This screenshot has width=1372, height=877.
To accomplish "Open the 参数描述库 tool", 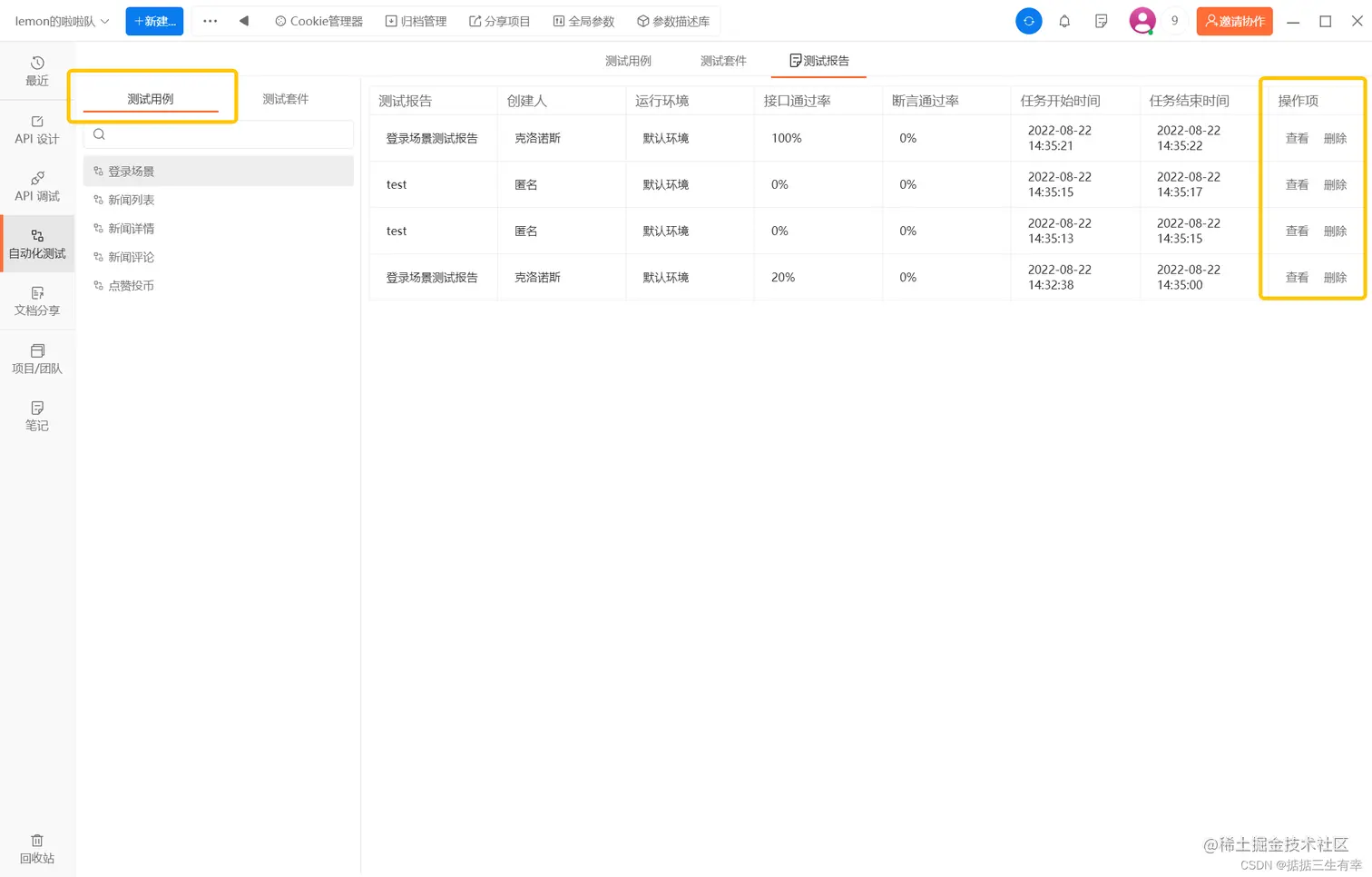I will click(674, 21).
